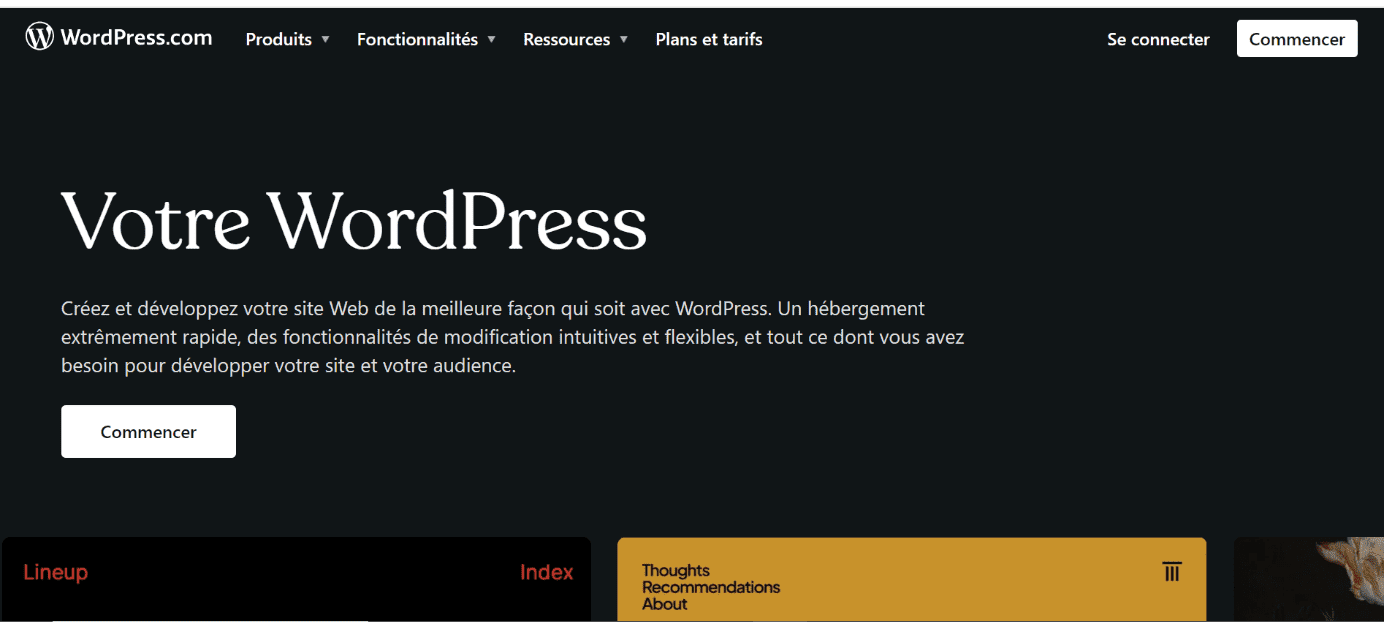
Task: Click the hero paragraph starting "Créez et développez"
Action: click(512, 337)
